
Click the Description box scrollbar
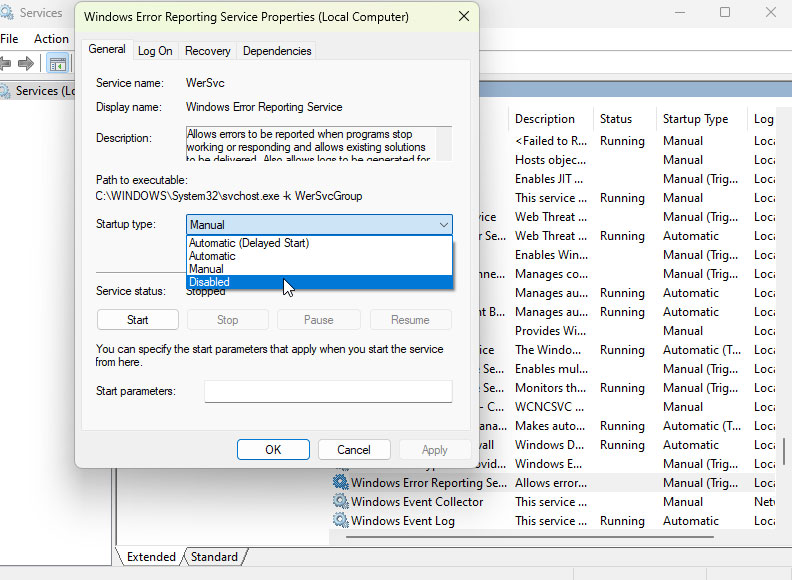(x=443, y=144)
